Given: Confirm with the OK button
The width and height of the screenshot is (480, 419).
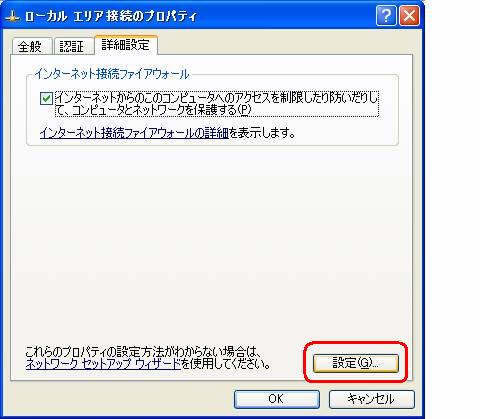Looking at the screenshot, I should pyautogui.click(x=277, y=399).
